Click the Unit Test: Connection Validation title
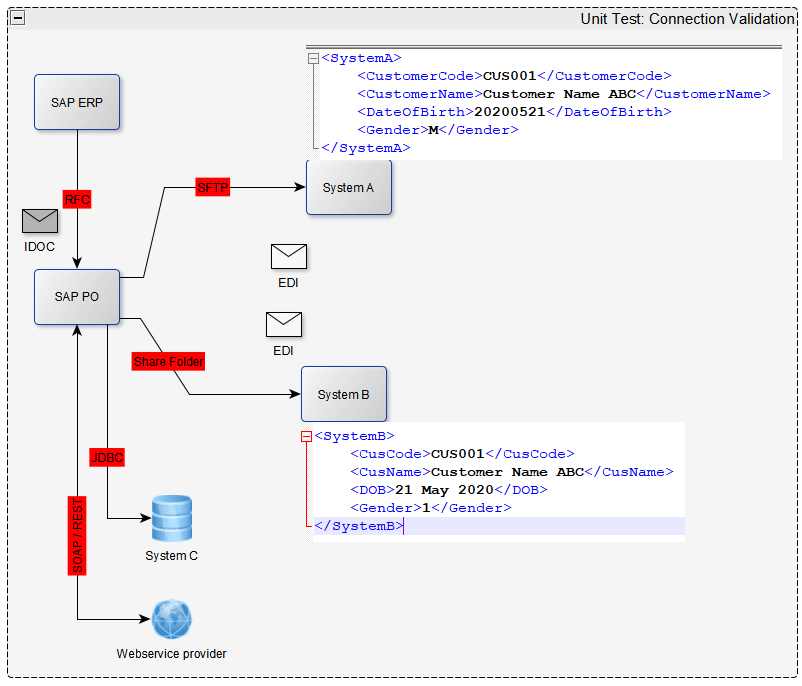Image resolution: width=802 pixels, height=686 pixels. tap(686, 19)
